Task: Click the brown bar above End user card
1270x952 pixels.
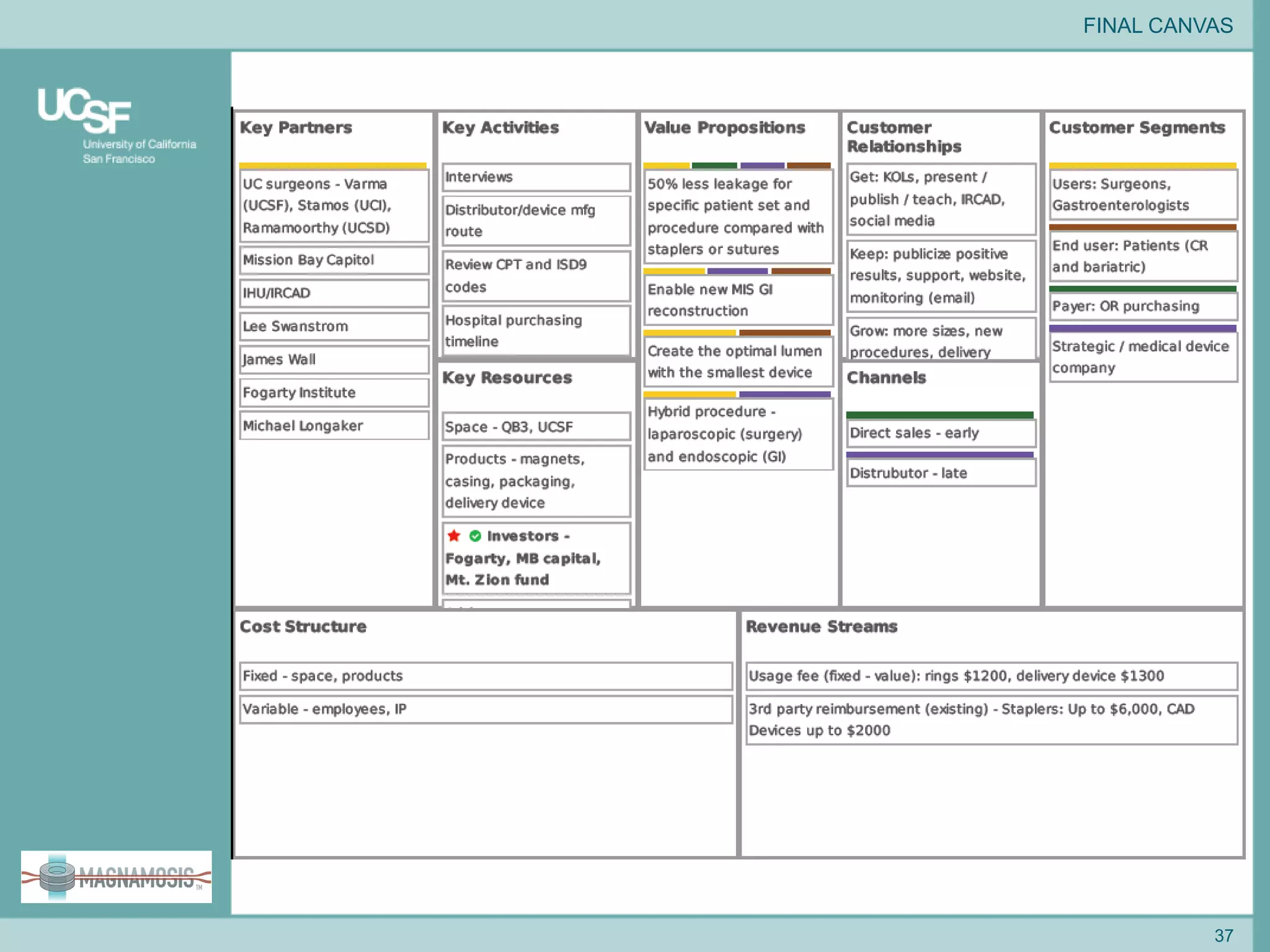Action: pos(1142,227)
